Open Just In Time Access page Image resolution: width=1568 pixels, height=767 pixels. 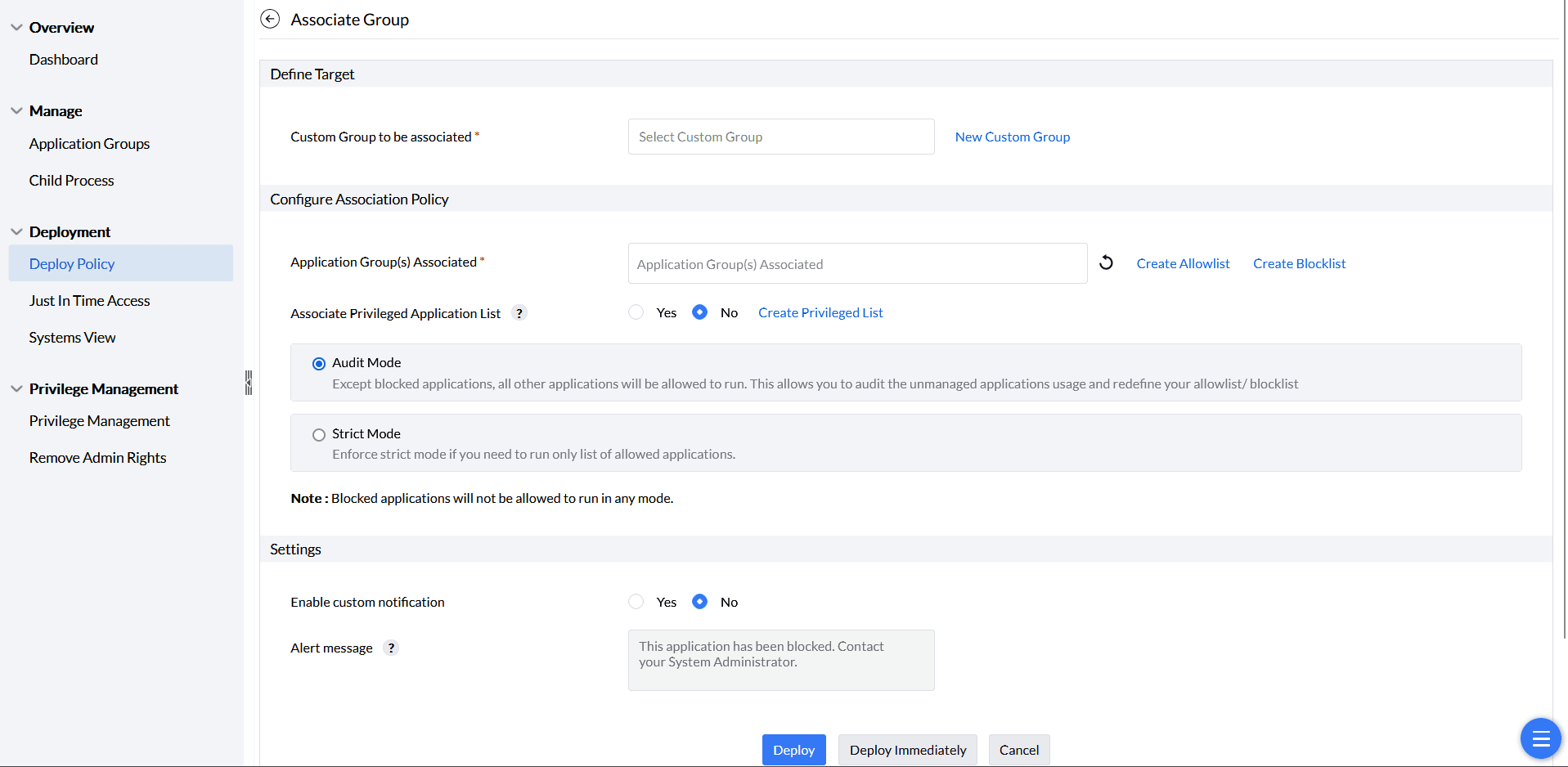click(x=89, y=300)
